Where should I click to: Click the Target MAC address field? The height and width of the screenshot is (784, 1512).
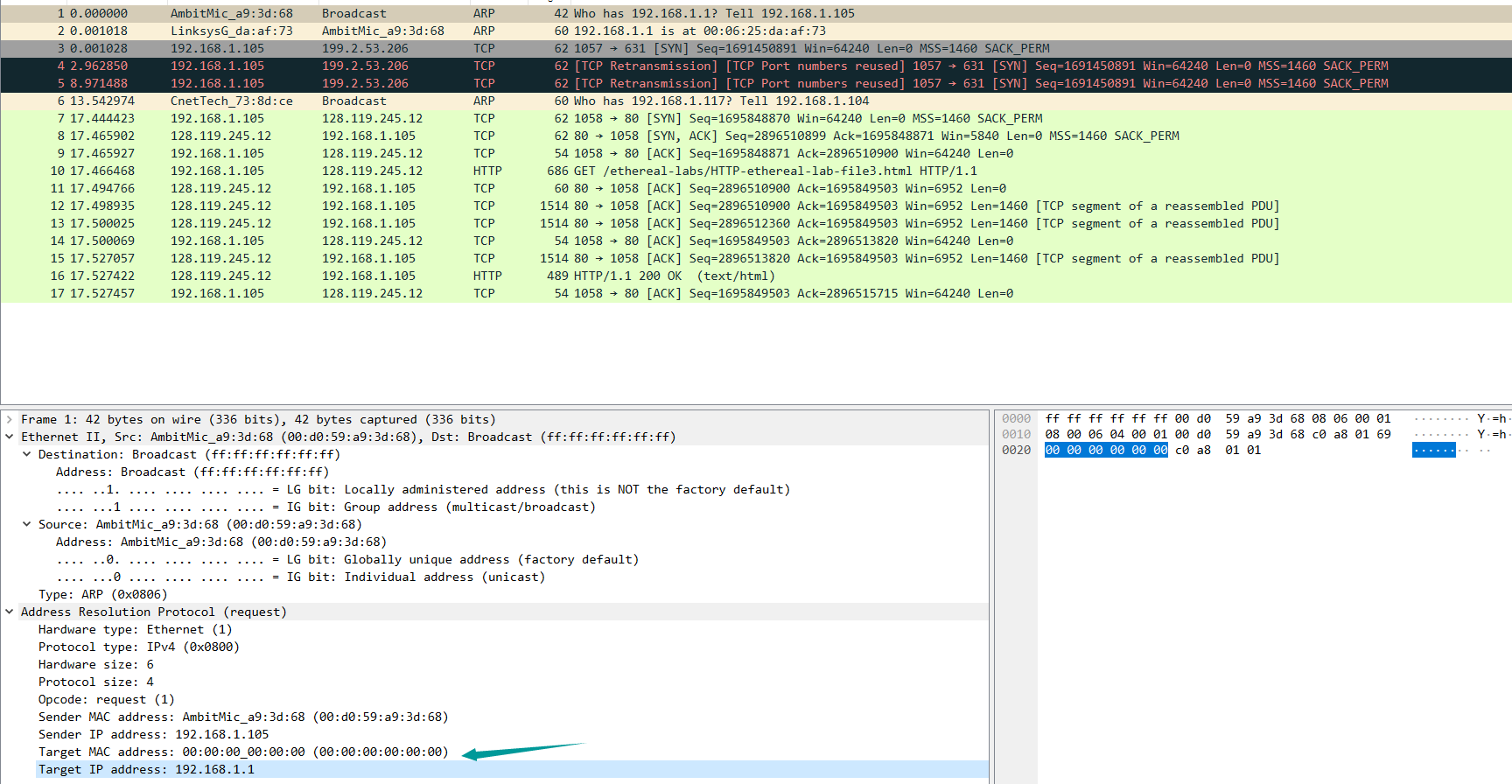pyautogui.click(x=243, y=752)
